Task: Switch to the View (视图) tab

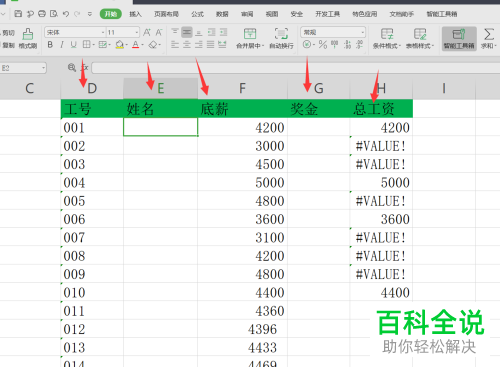Action: coord(272,14)
